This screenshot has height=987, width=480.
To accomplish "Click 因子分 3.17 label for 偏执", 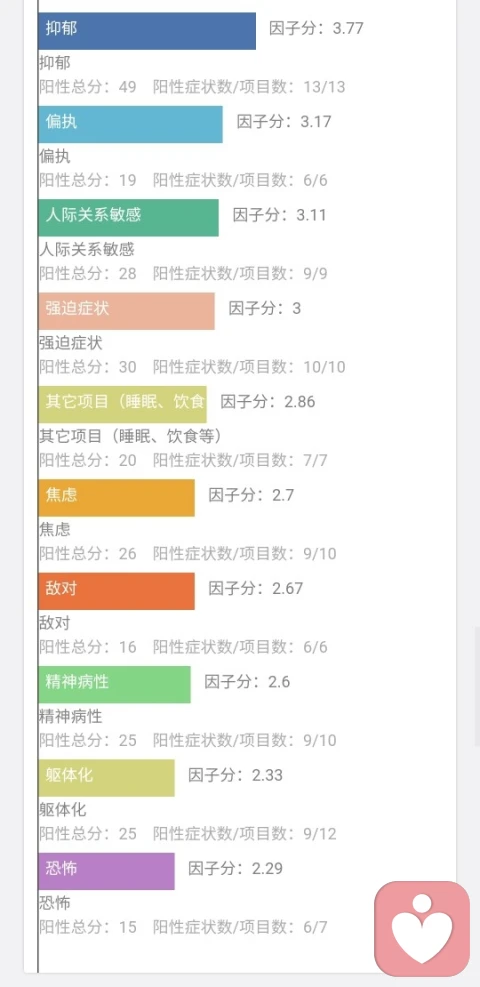I will point(284,121).
